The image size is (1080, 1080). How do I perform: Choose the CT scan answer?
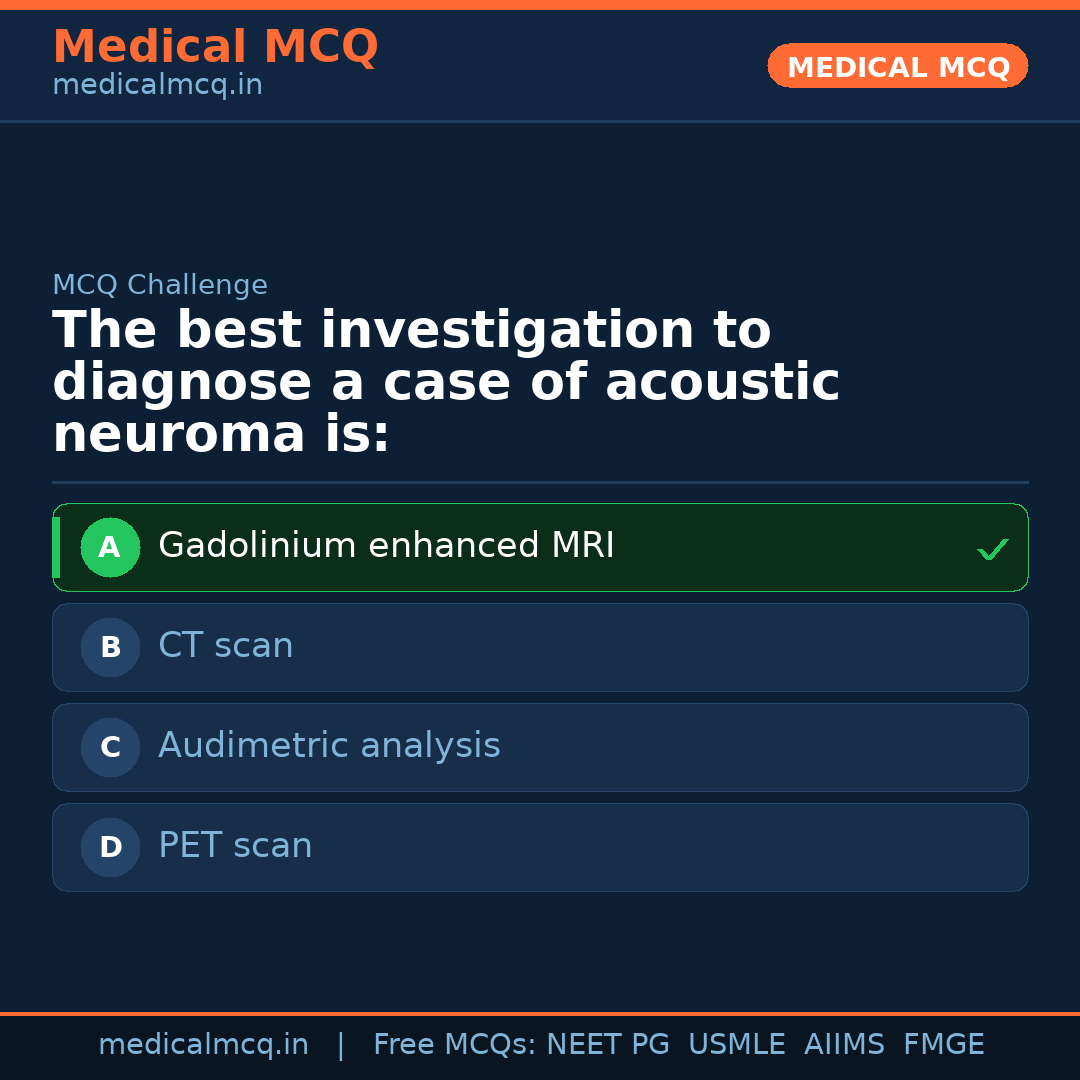226,646
